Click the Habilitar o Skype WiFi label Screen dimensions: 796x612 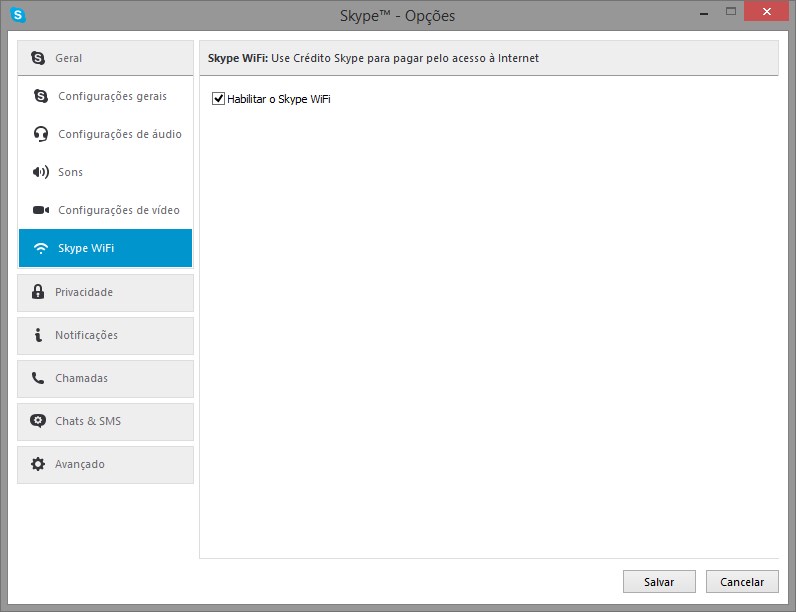279,99
